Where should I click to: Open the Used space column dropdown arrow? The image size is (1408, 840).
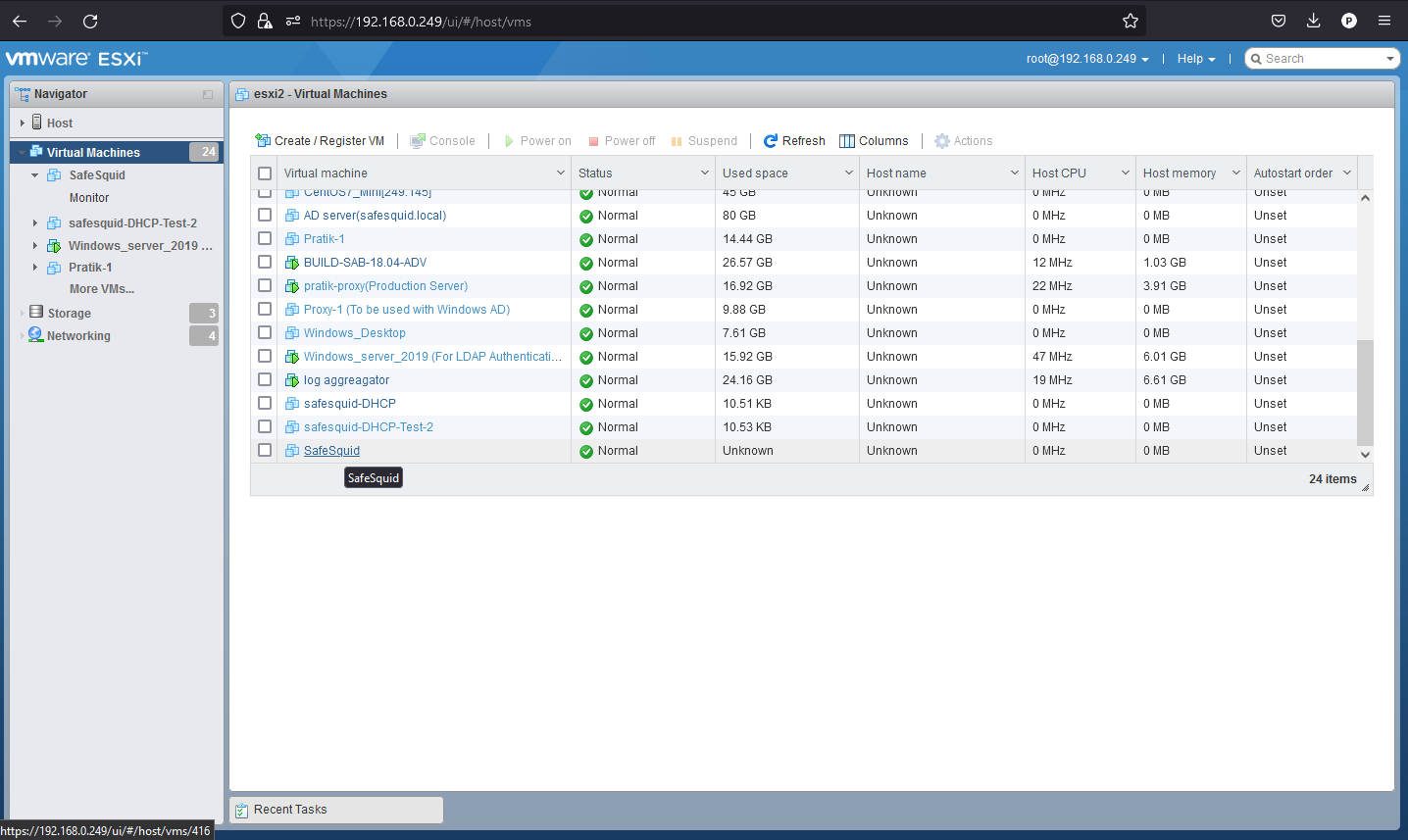click(x=849, y=173)
